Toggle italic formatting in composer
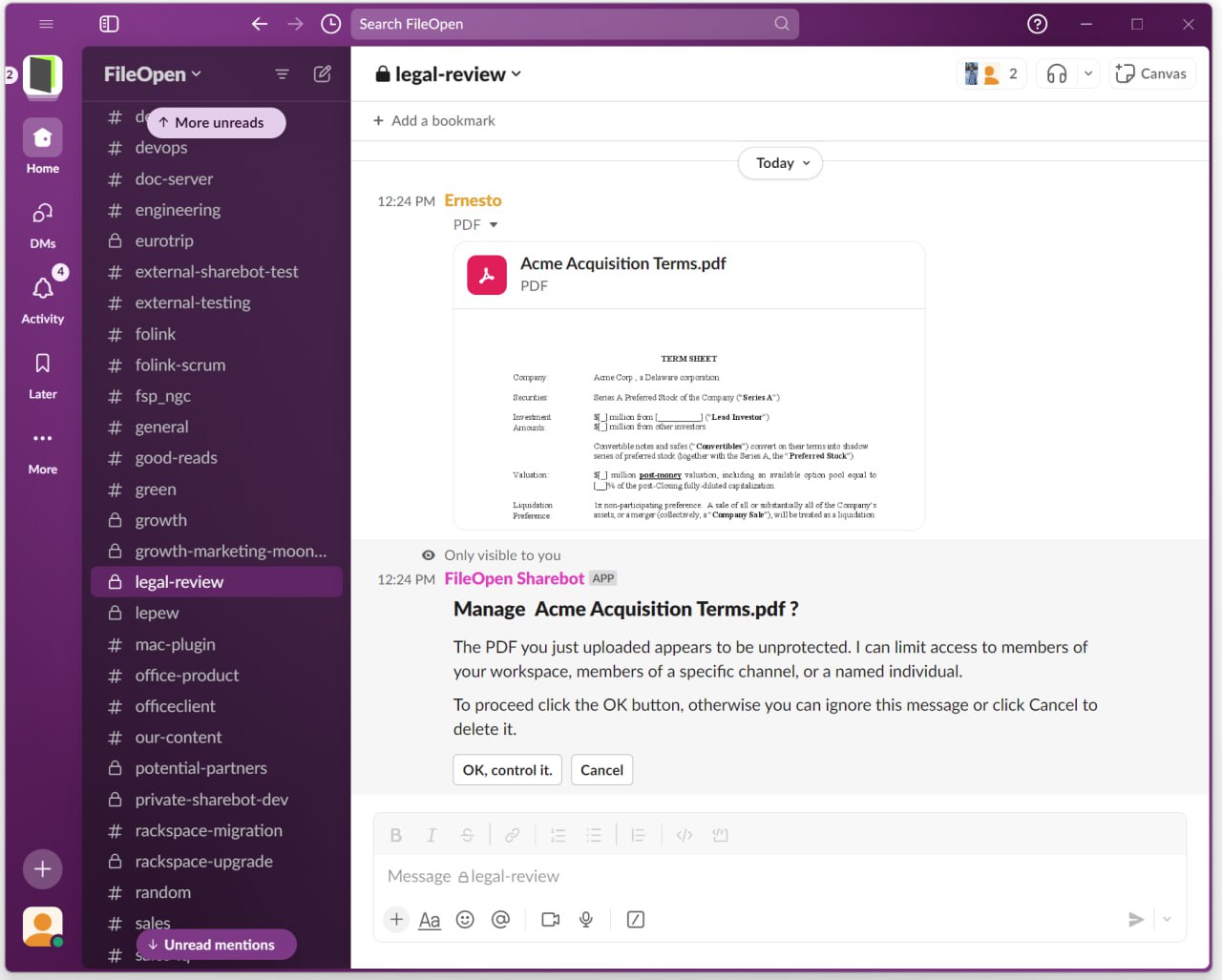1222x980 pixels. click(431, 835)
